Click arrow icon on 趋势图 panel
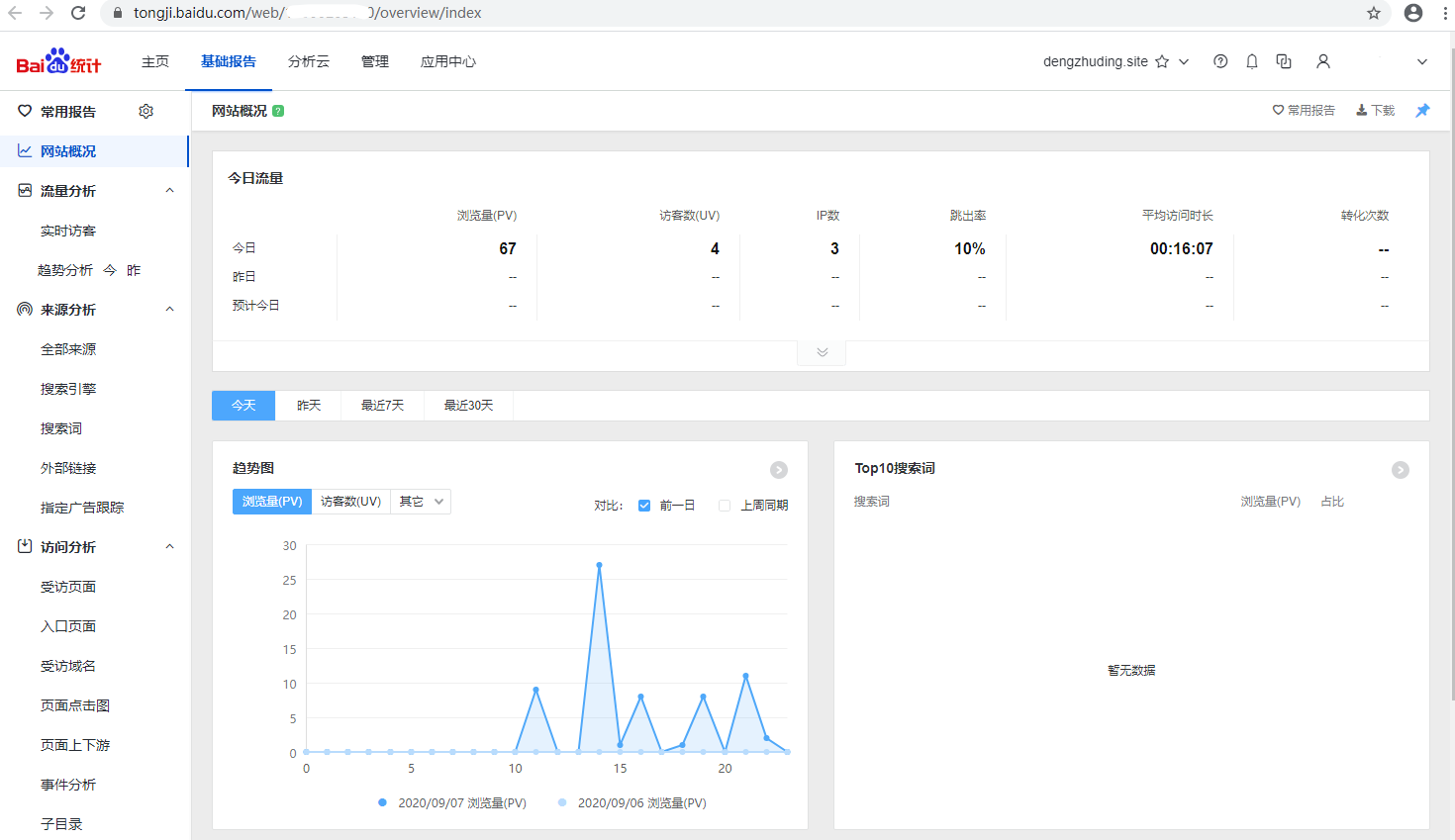1455x840 pixels. 779,470
